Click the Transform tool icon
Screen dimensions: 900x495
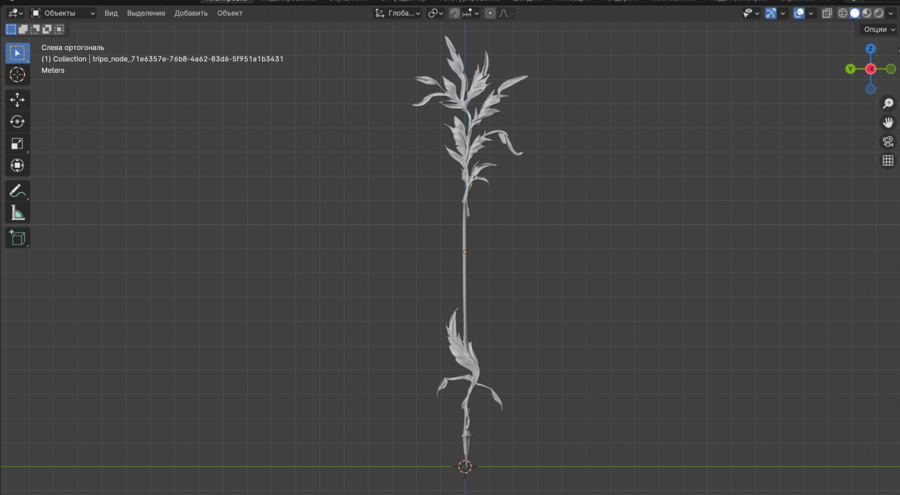pyautogui.click(x=17, y=166)
